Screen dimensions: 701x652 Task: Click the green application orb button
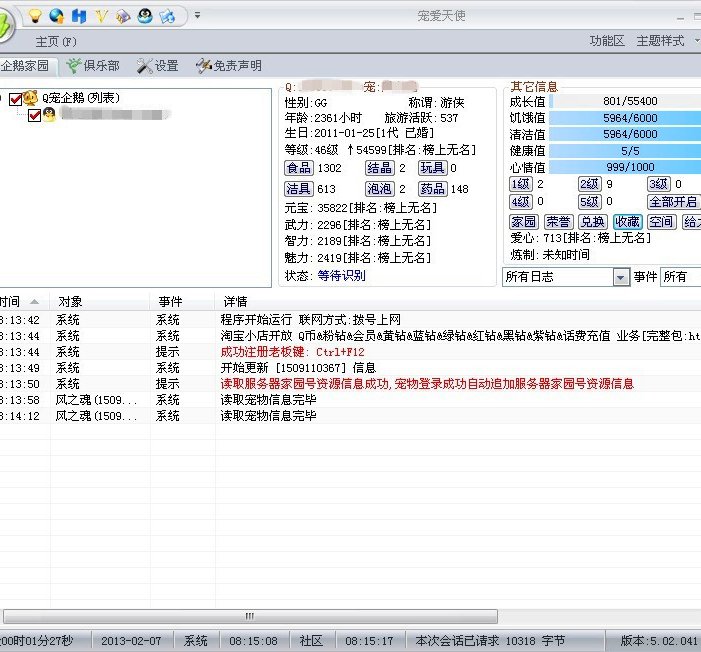(4, 25)
